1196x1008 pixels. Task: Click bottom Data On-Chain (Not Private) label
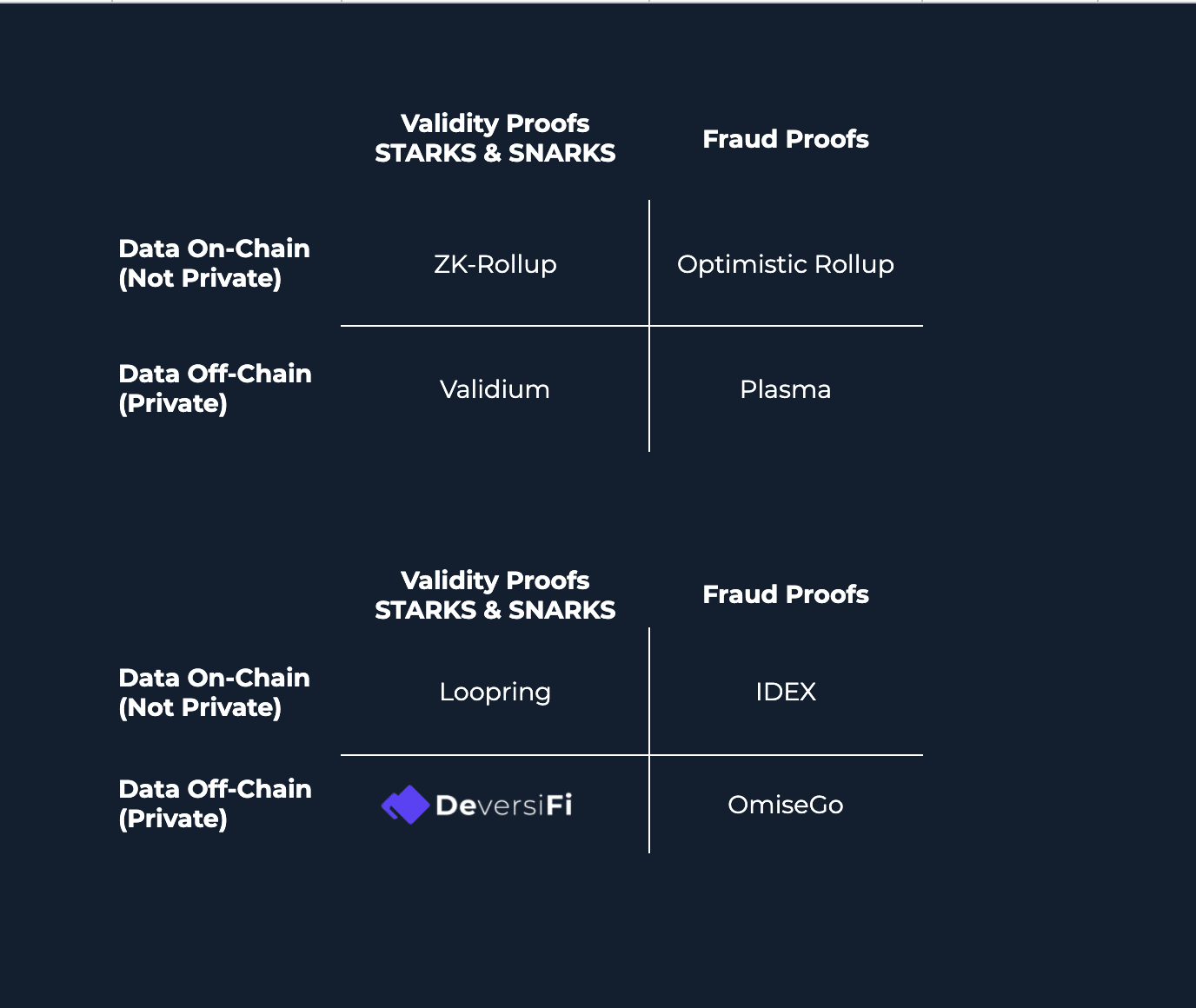pyautogui.click(x=215, y=693)
